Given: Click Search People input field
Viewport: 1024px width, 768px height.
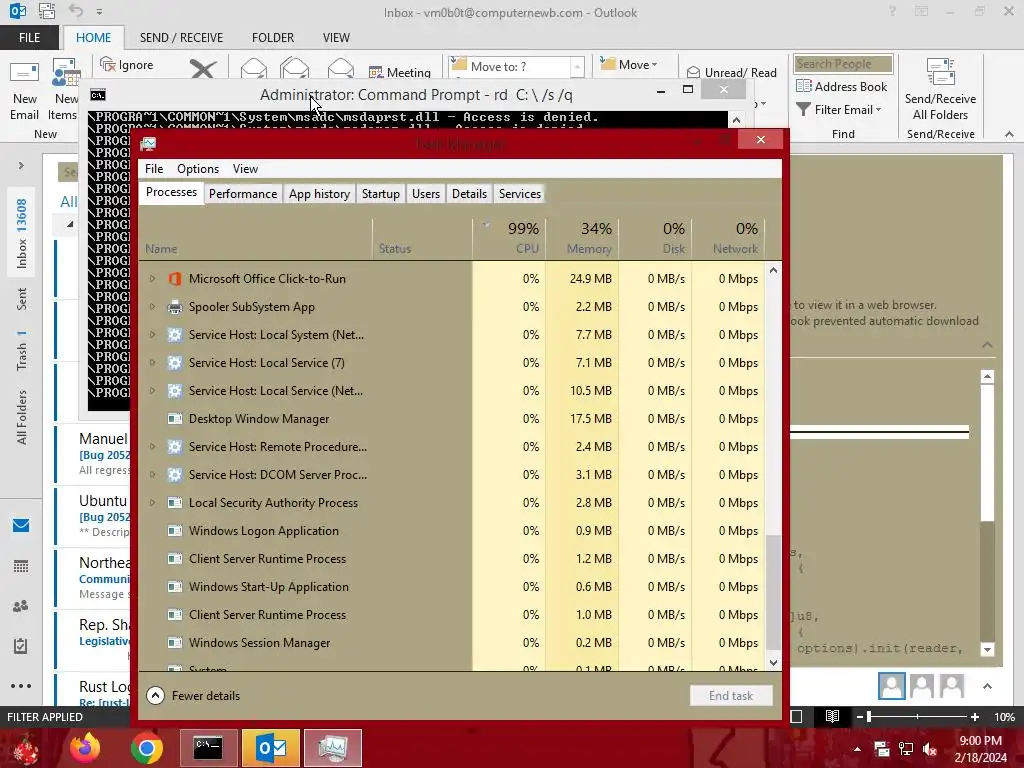Looking at the screenshot, I should [x=843, y=64].
